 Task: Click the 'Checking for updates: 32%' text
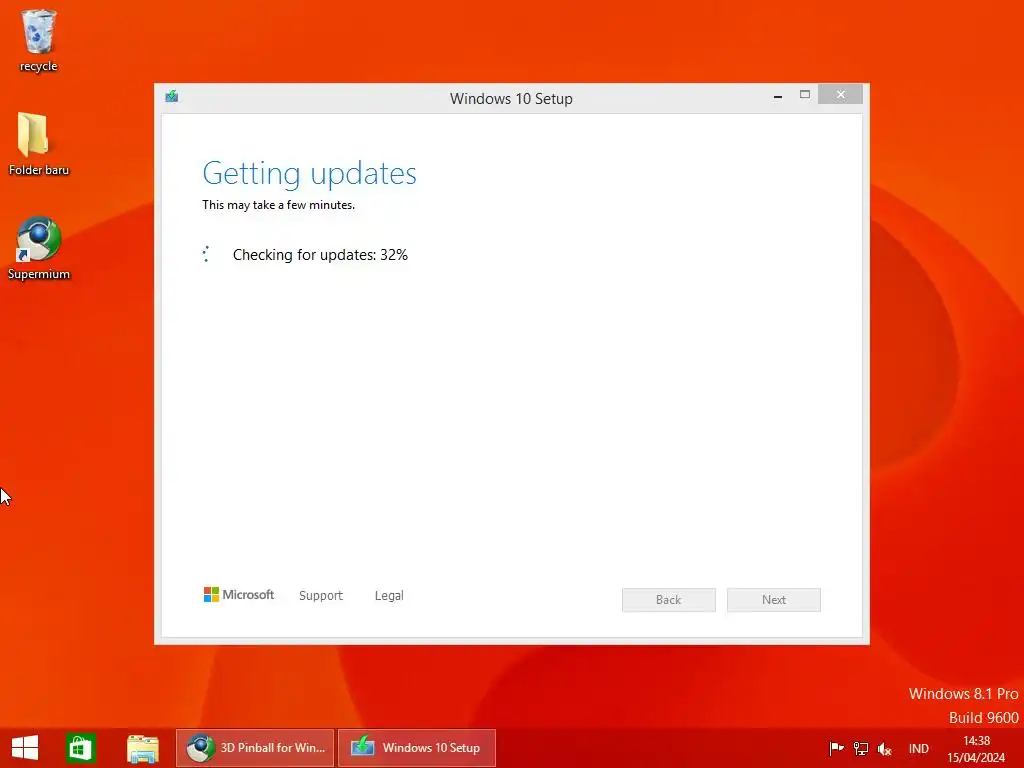(320, 255)
